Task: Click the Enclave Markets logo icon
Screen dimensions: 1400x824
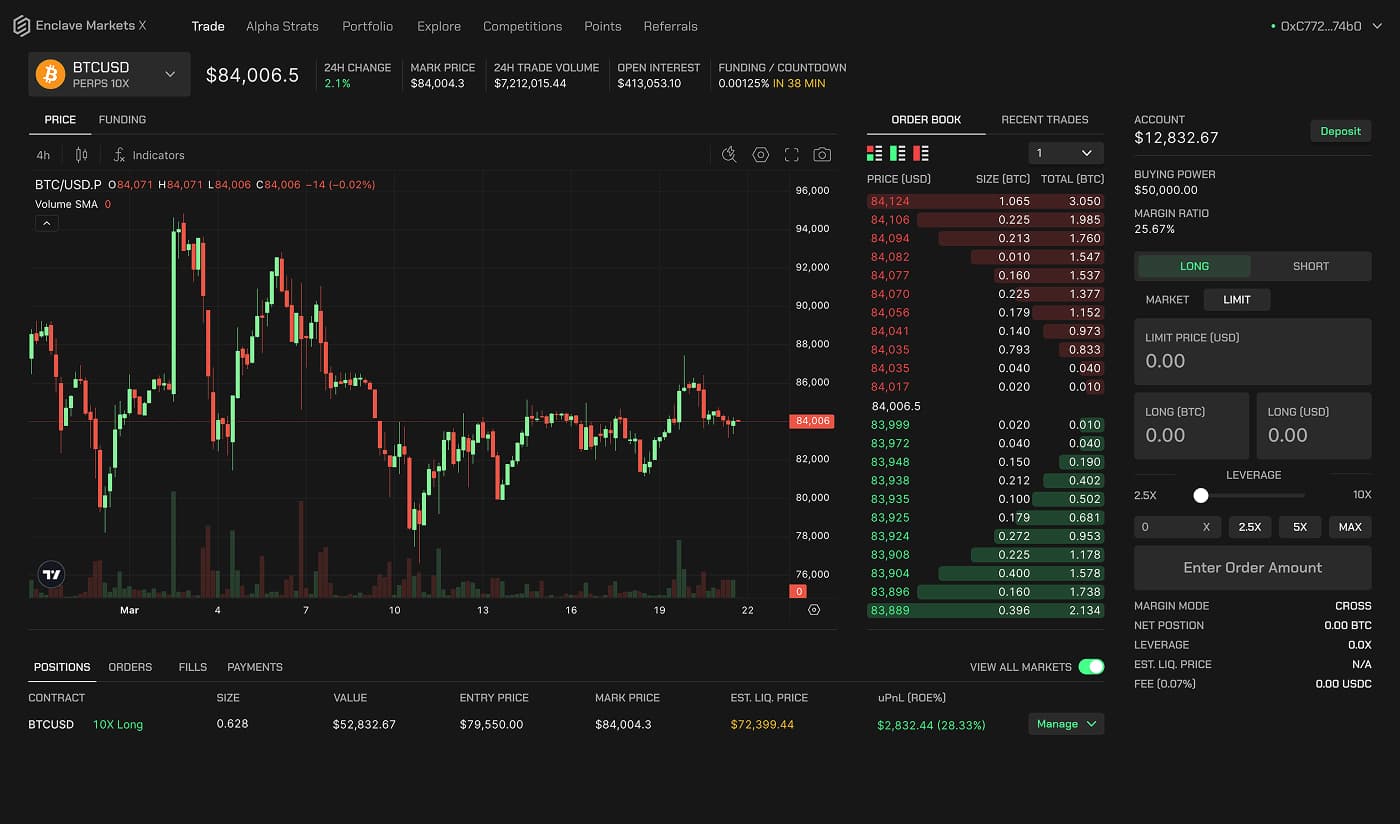Action: (21, 26)
